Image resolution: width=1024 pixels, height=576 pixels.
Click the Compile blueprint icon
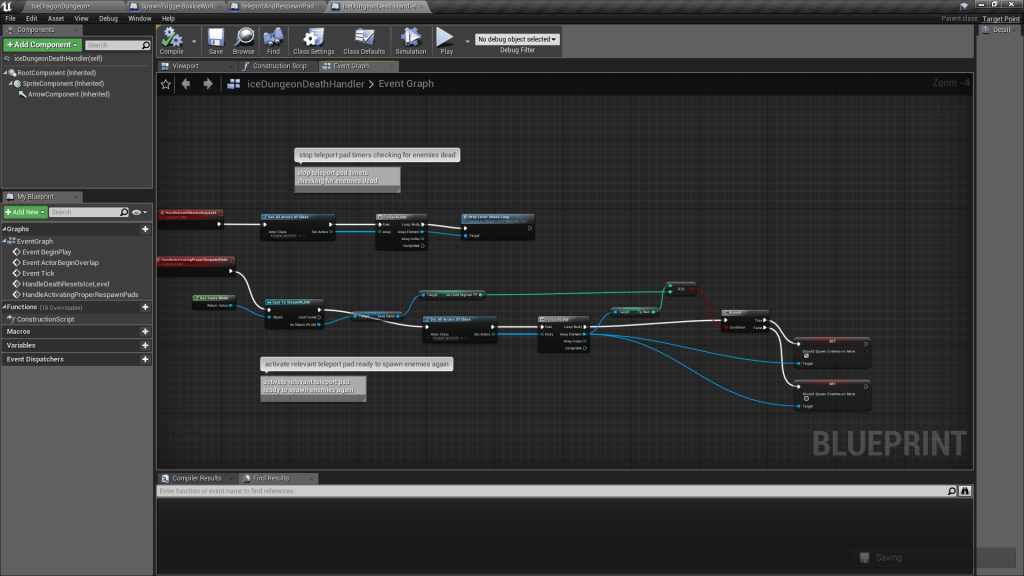[171, 38]
